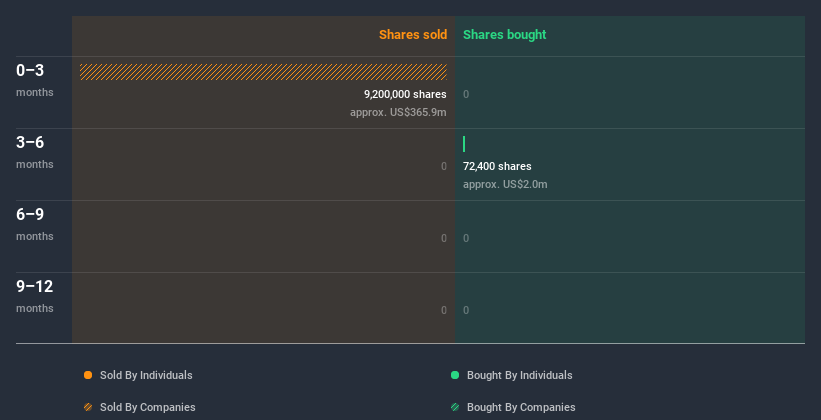This screenshot has width=821, height=420.
Task: Click the 9,200,000 shares value
Action: pyautogui.click(x=405, y=94)
